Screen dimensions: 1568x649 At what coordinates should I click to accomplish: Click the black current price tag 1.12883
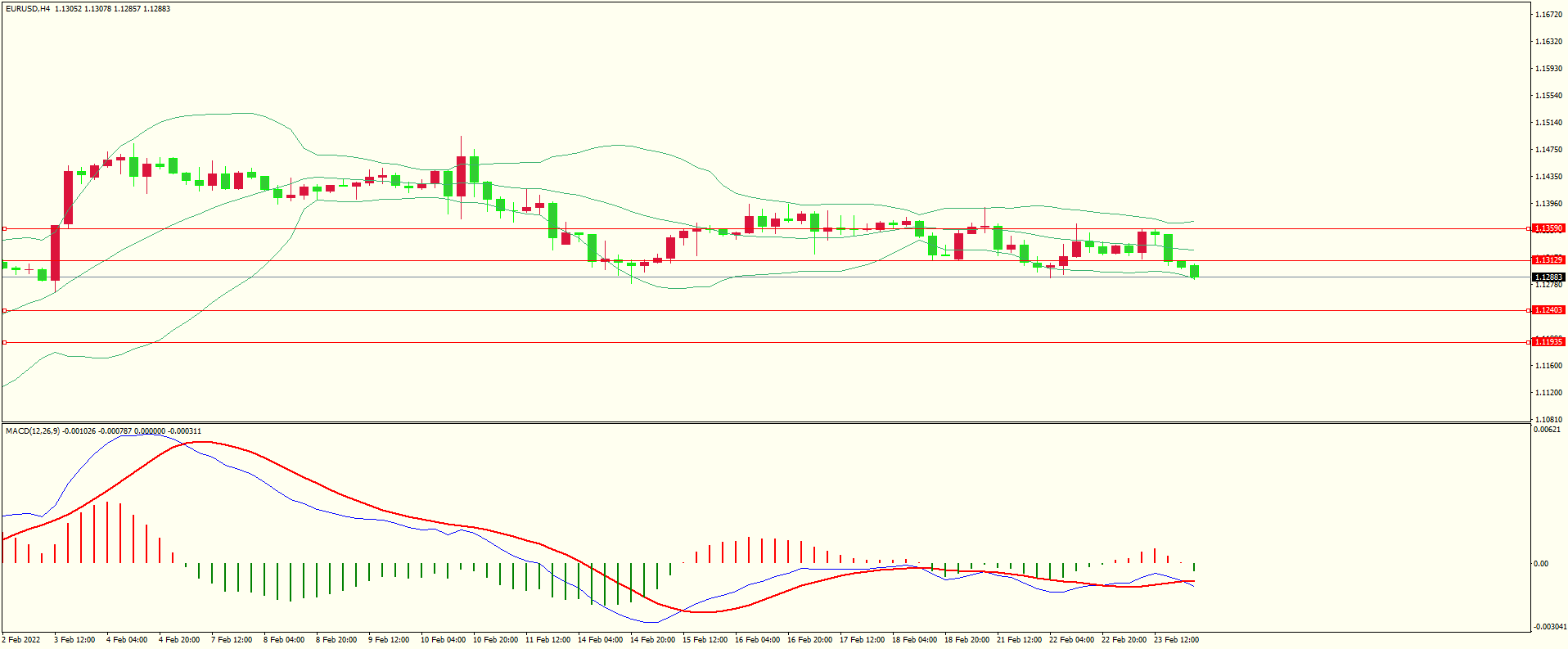(x=1548, y=277)
